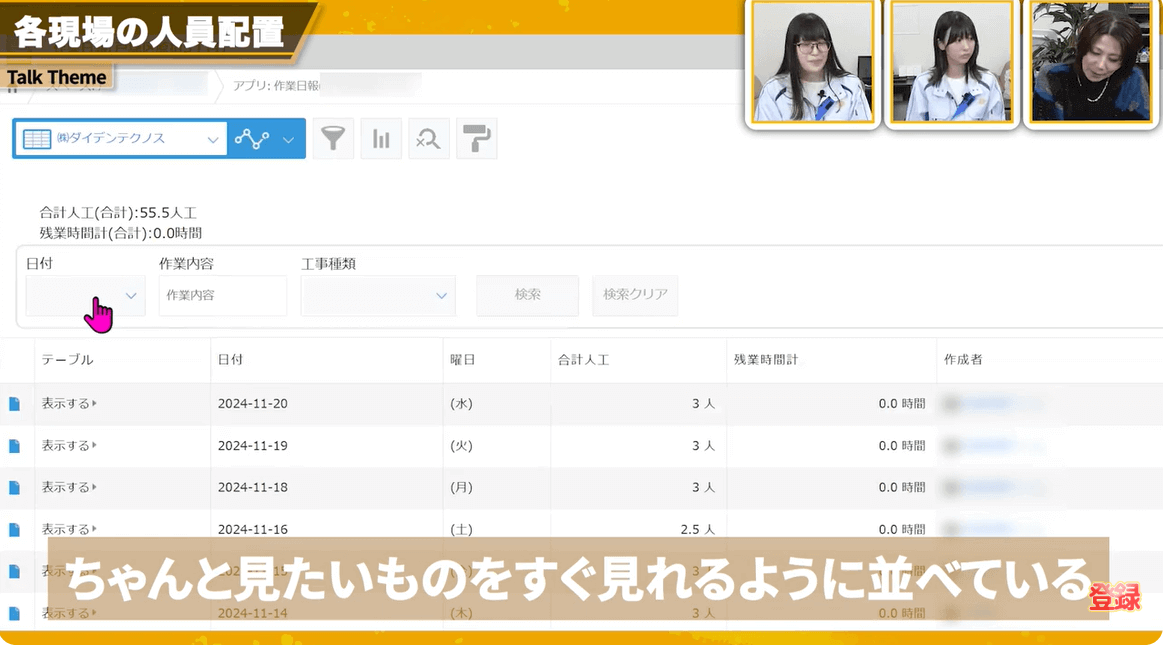Open the アプリ: 作業日報 breadcrumb link

[x=276, y=86]
